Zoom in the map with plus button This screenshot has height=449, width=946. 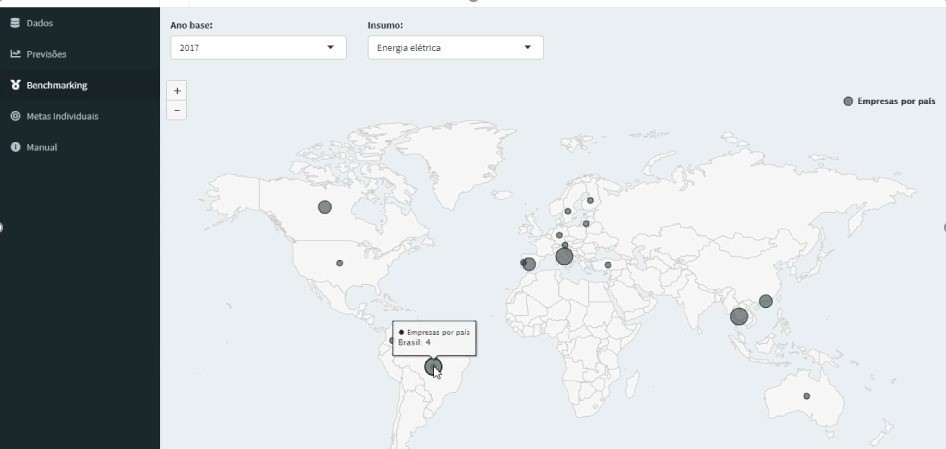point(177,91)
